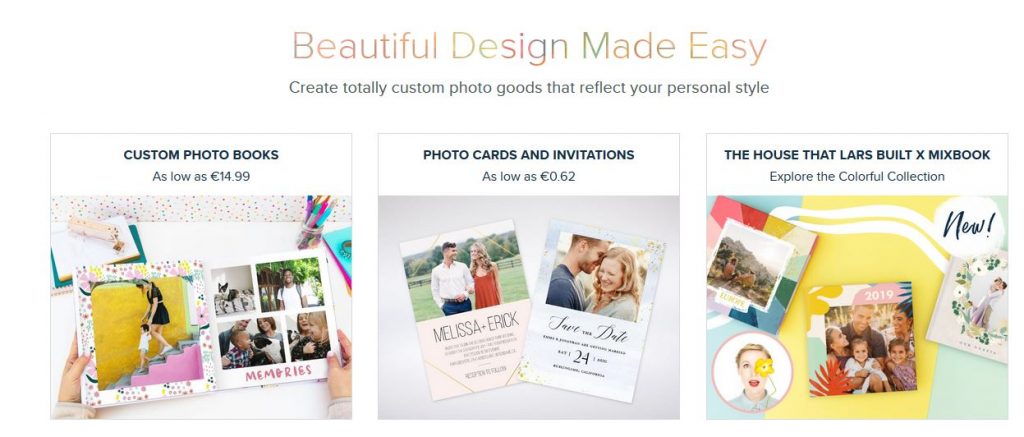Click the wedding couple floral book cover
1024x437 pixels.
click(970, 306)
